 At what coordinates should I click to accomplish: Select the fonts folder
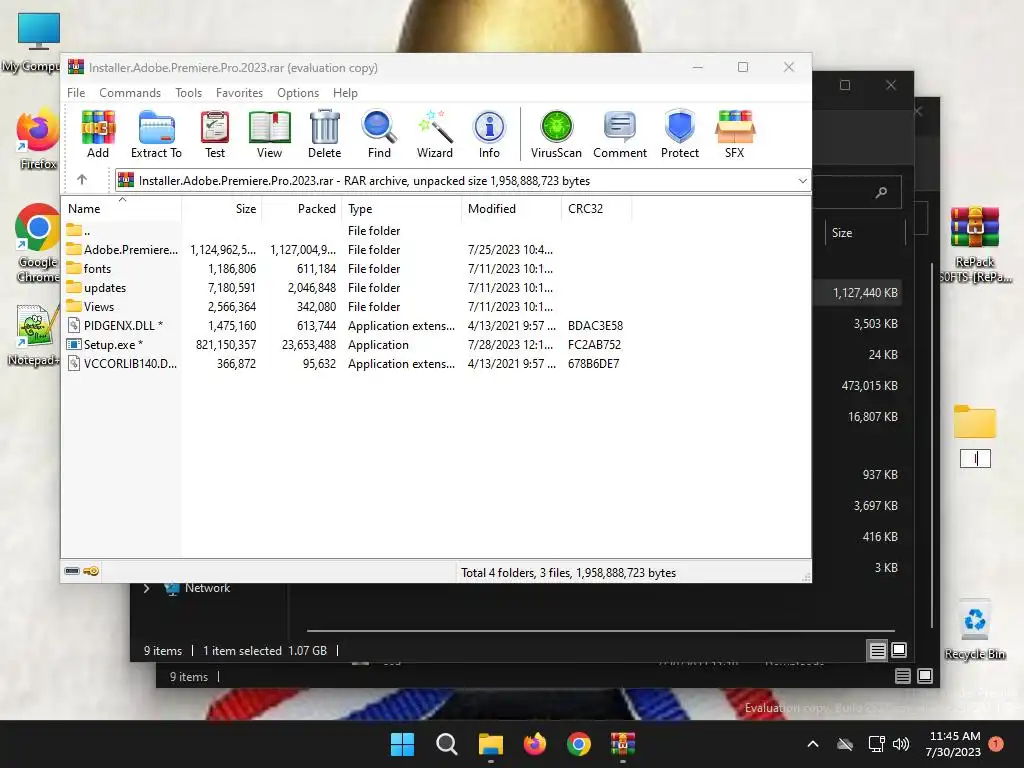(346, 268)
